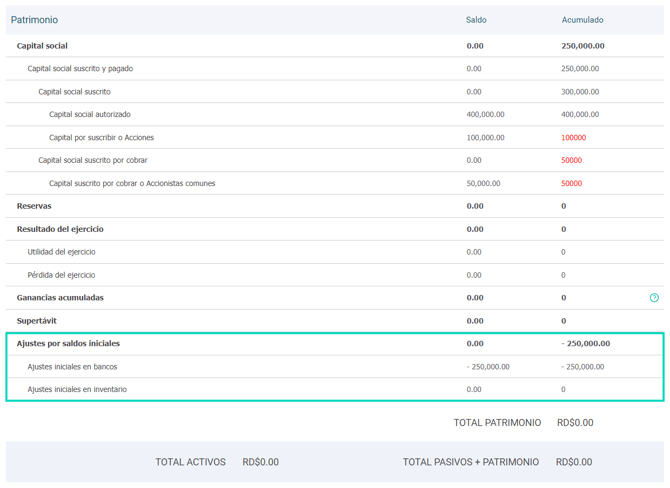Collapse the Resultado del ejercicio group
The height and width of the screenshot is (488, 670).
(x=60, y=229)
